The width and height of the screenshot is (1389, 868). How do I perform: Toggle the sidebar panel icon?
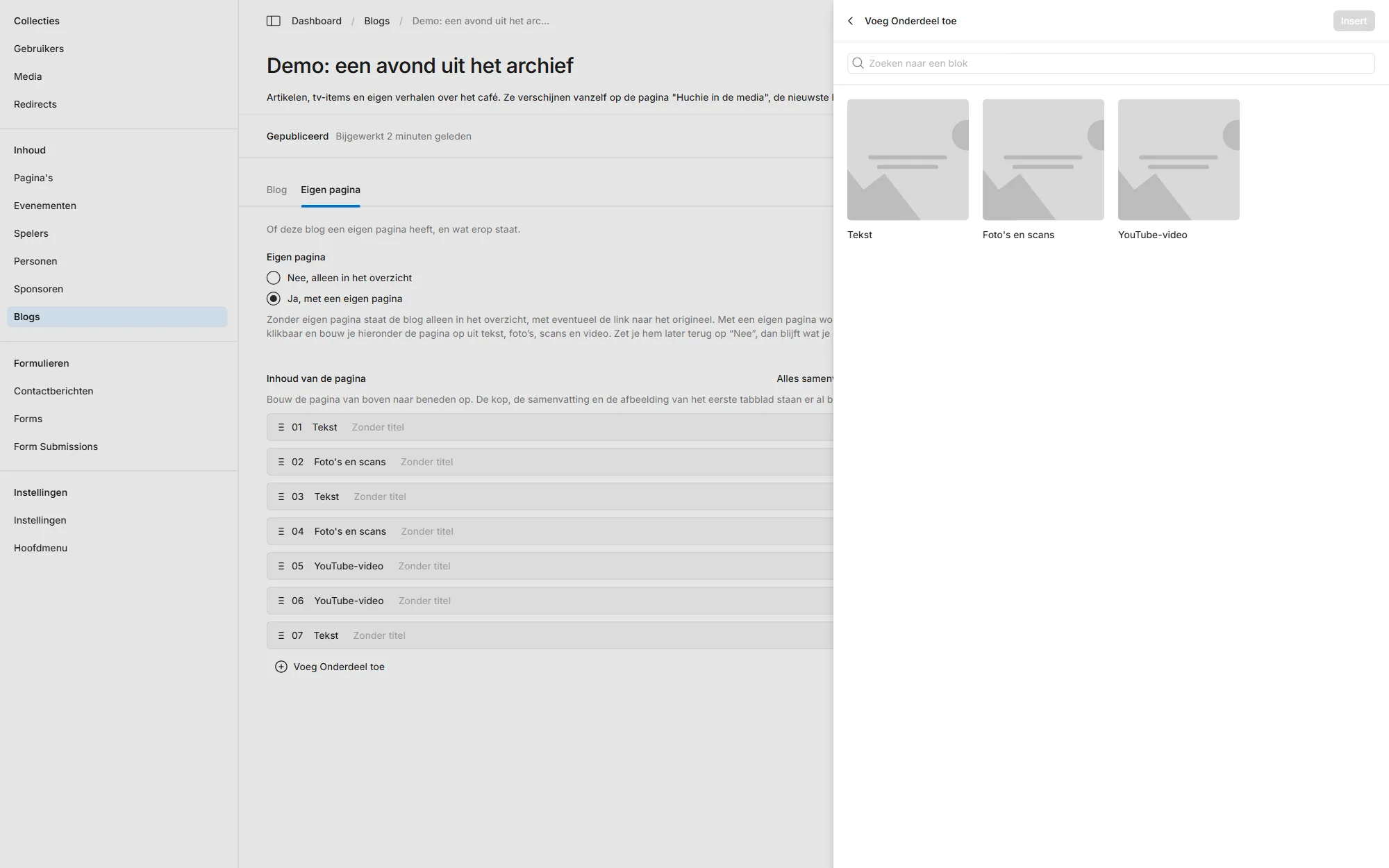click(274, 21)
